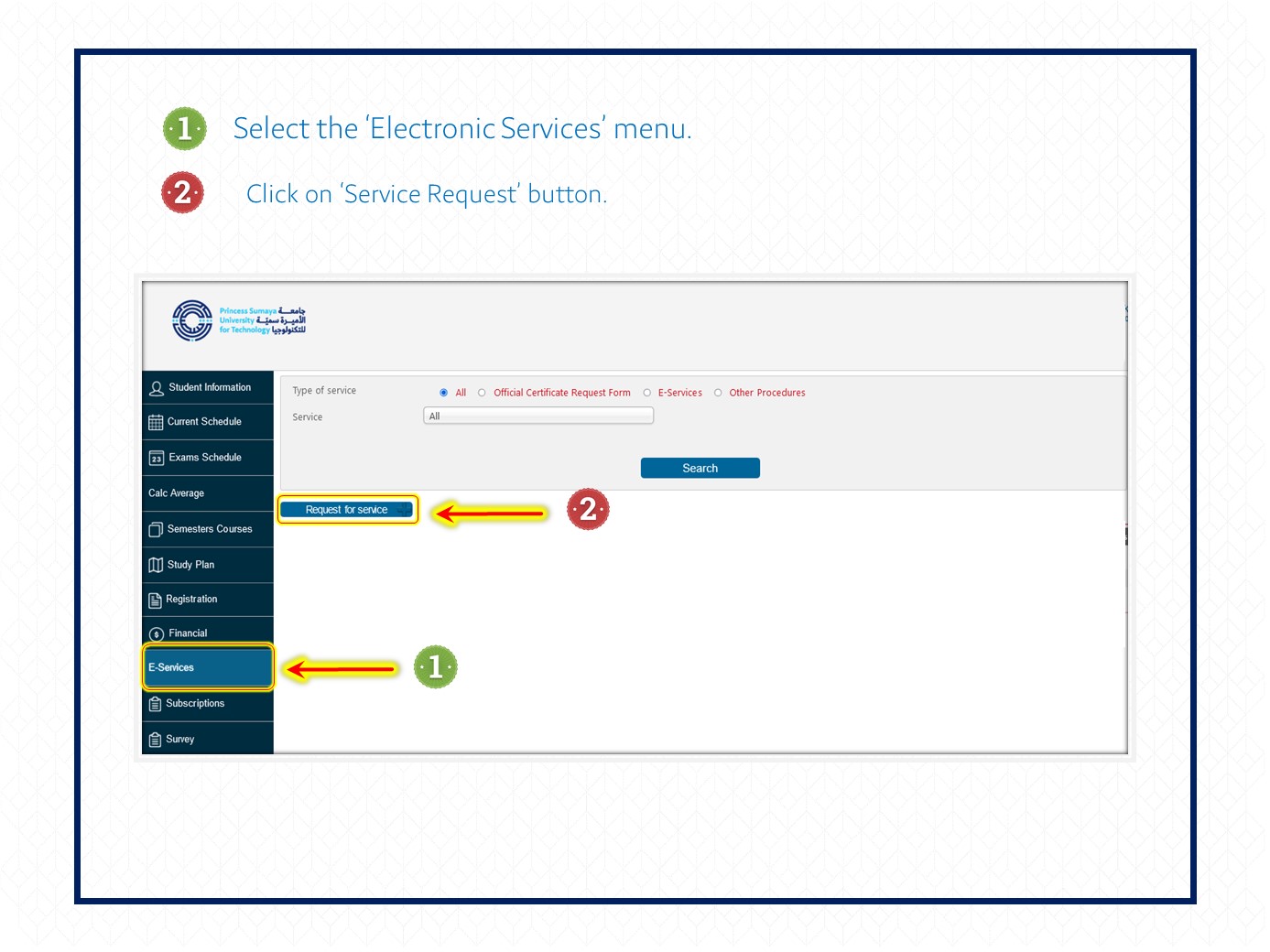Click the Registration document icon
This screenshot has height=952, width=1270.
pos(155,600)
